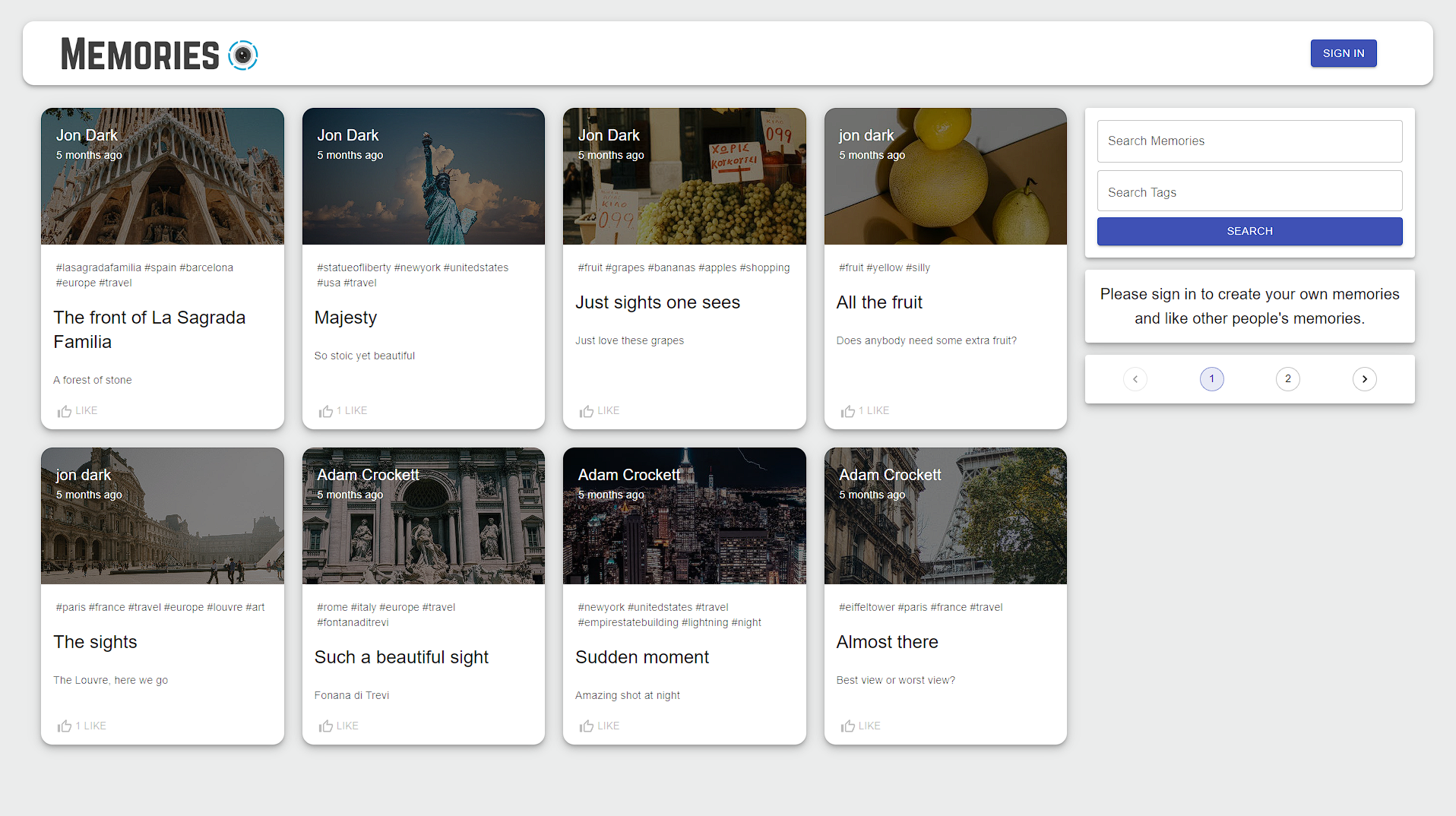Open the Memories title logo text
The image size is (1456, 816).
(x=140, y=55)
